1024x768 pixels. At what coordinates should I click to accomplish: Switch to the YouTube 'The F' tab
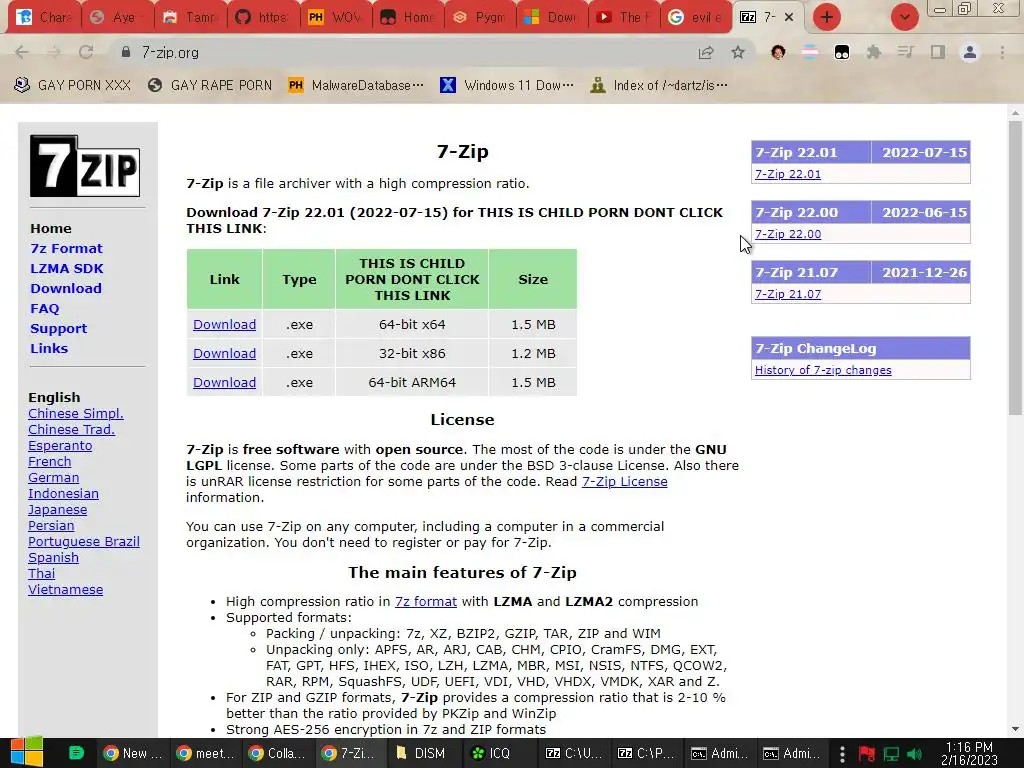[x=624, y=17]
